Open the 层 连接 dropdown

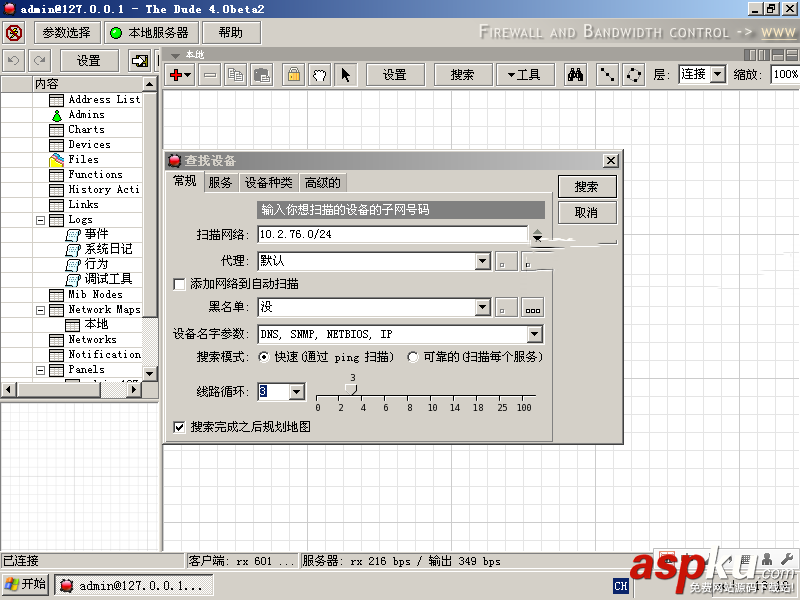click(718, 75)
